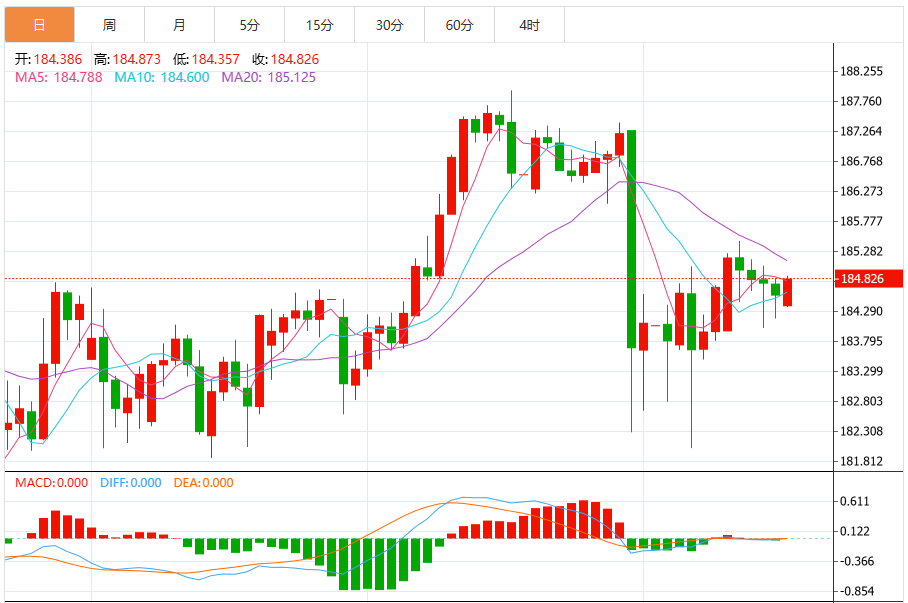
Task: Switch to the 月 monthly tab
Action: (180, 25)
